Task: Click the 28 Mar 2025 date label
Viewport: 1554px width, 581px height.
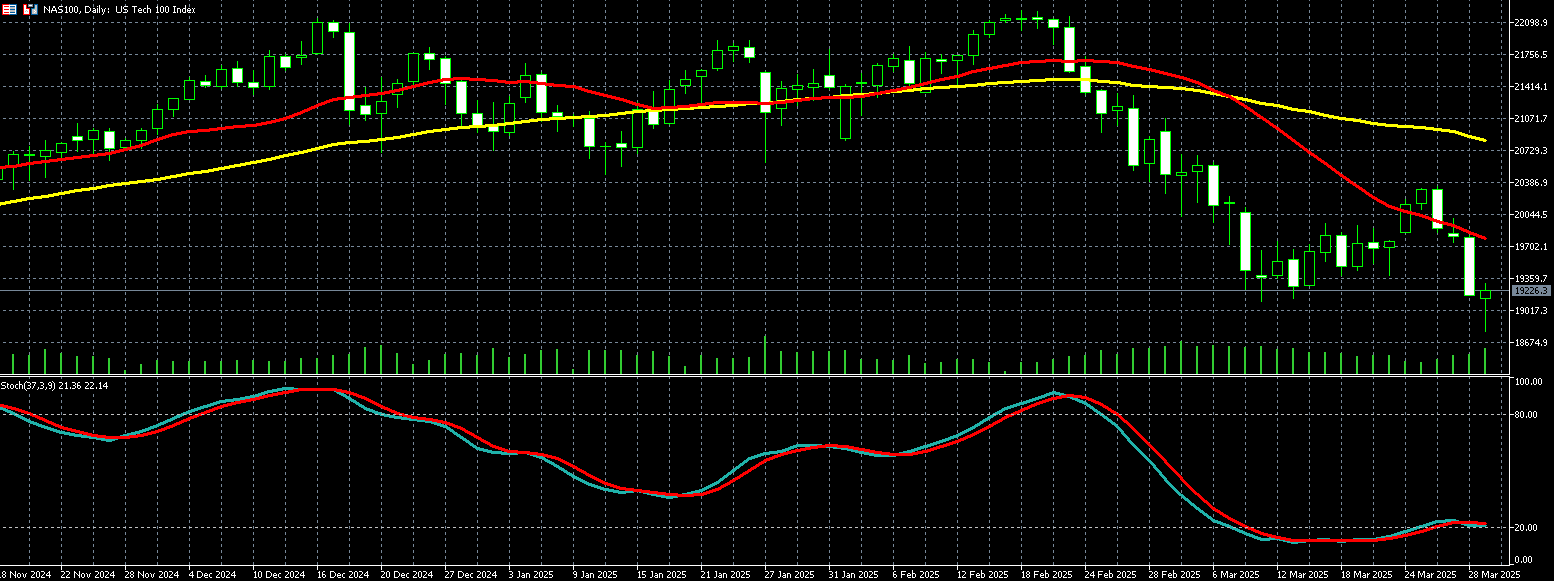Action: coord(1491,575)
